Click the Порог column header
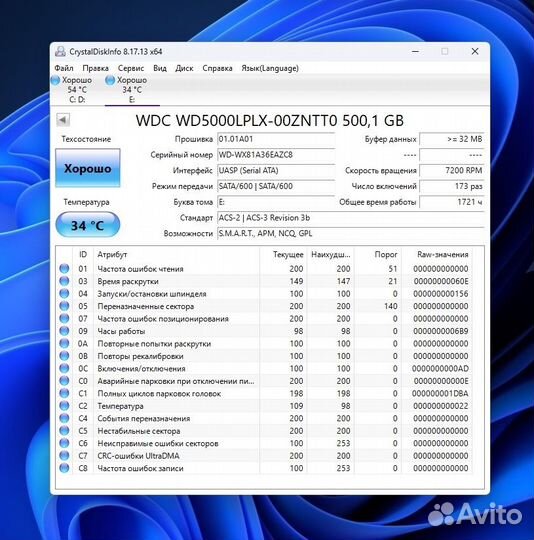The height and width of the screenshot is (540, 534). click(378, 255)
